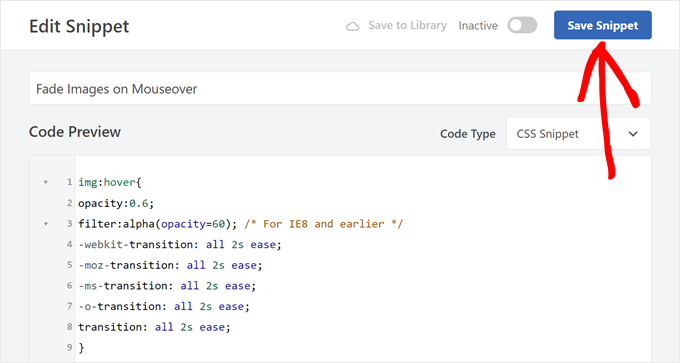Click the Save Snippet button
This screenshot has height=363, width=680.
coord(602,25)
